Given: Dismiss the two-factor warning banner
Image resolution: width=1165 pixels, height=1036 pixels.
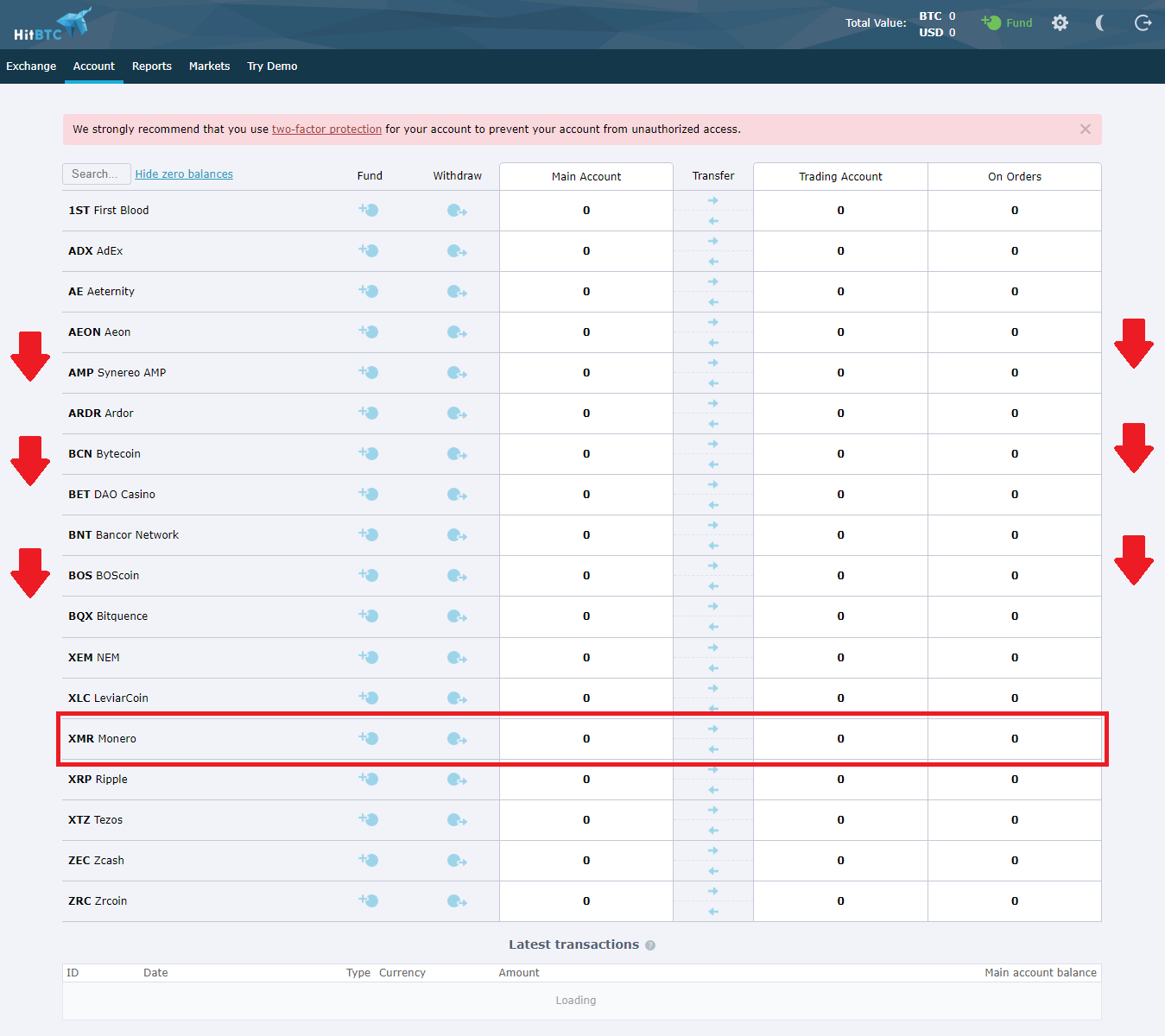Looking at the screenshot, I should click(1086, 129).
